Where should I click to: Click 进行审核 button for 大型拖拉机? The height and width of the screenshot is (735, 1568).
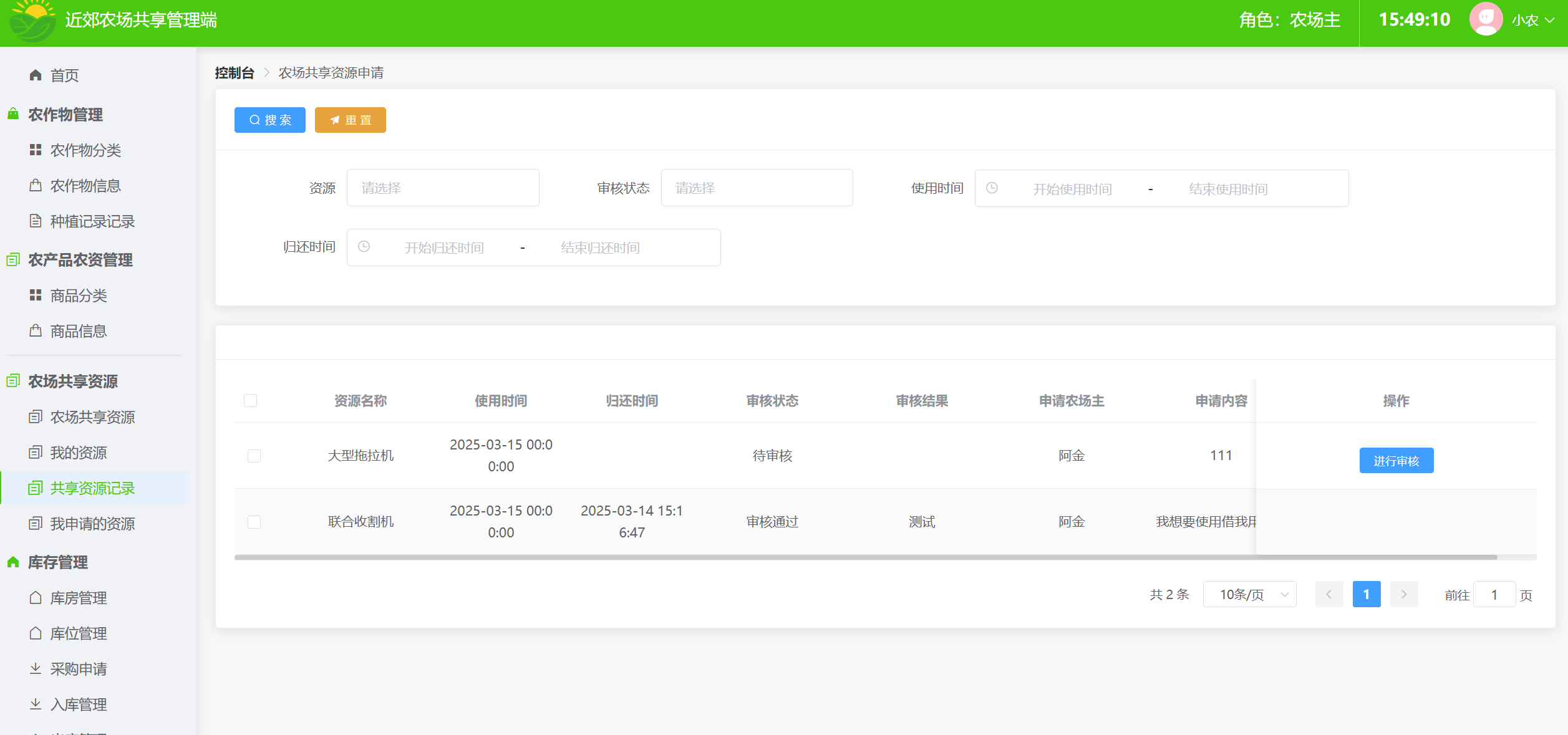1396,460
